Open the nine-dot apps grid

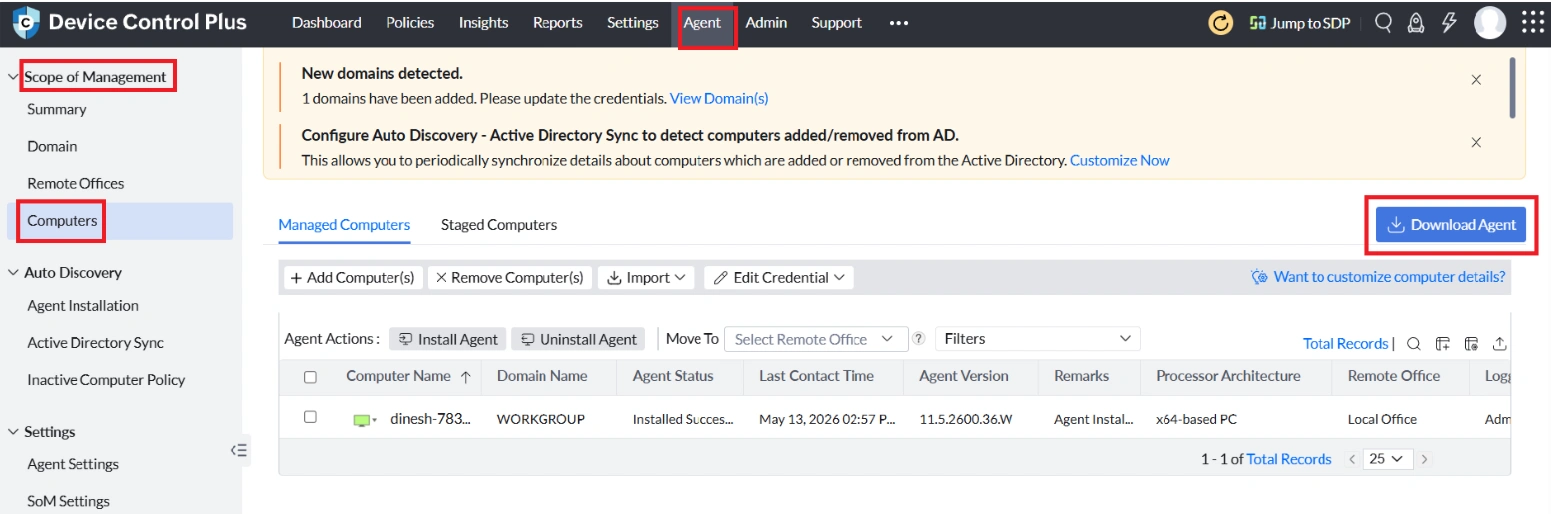coord(1532,22)
